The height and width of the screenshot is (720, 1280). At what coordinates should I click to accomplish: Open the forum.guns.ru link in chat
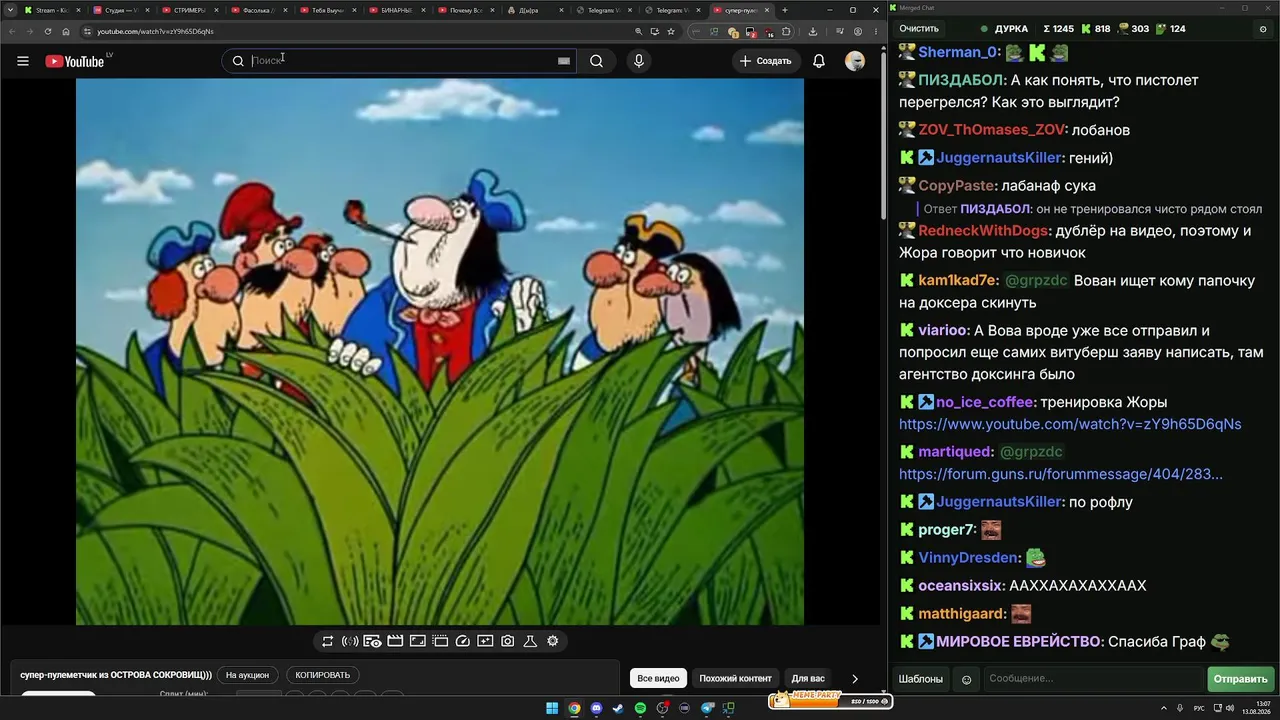coord(1061,474)
